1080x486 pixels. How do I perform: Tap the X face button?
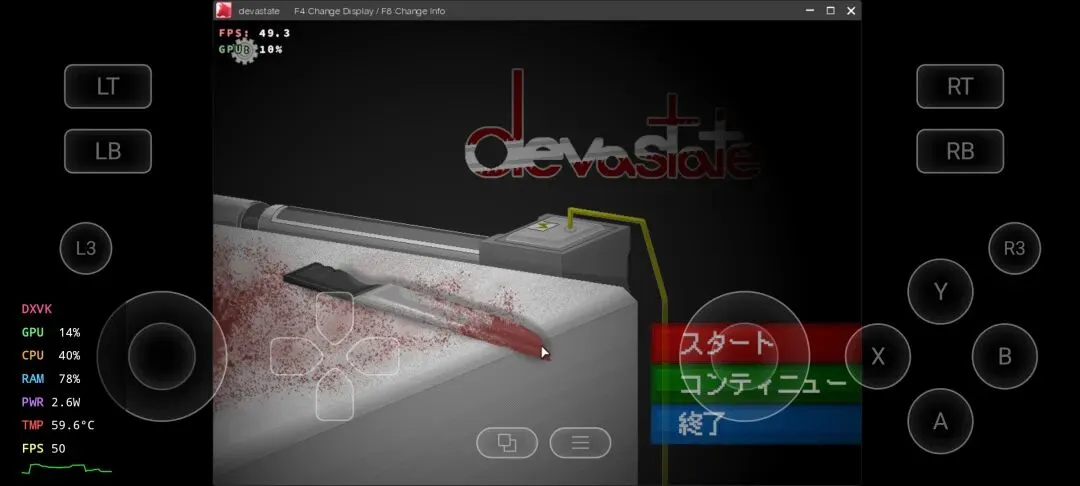[878, 357]
